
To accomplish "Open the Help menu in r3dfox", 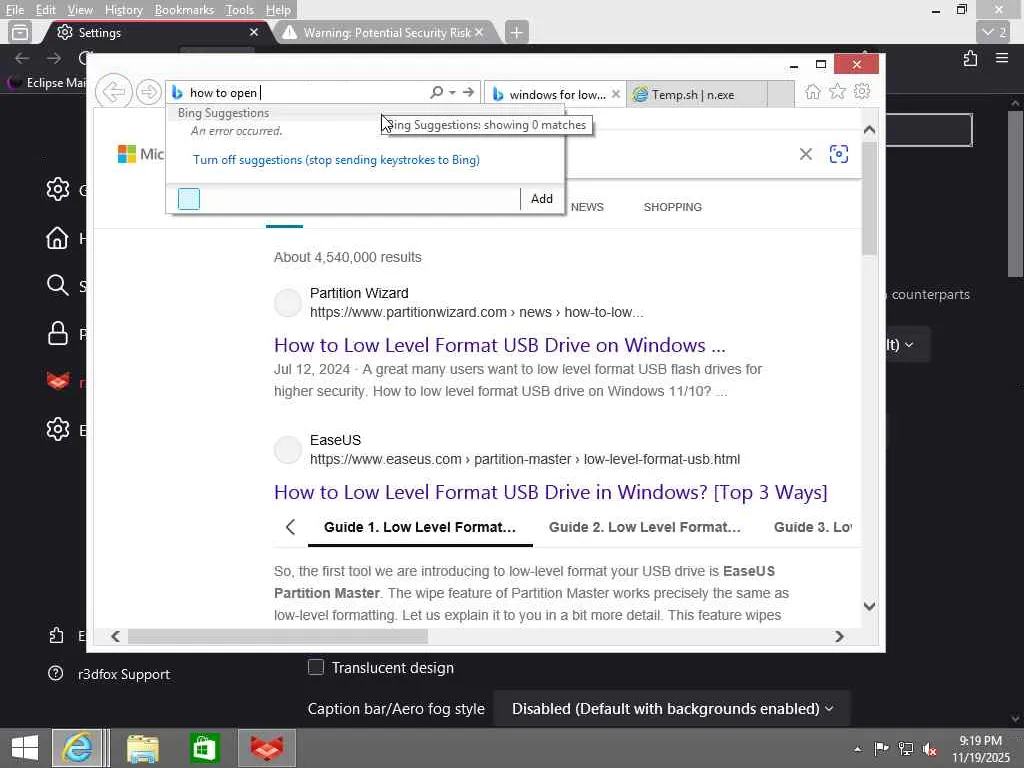I will click(x=278, y=10).
